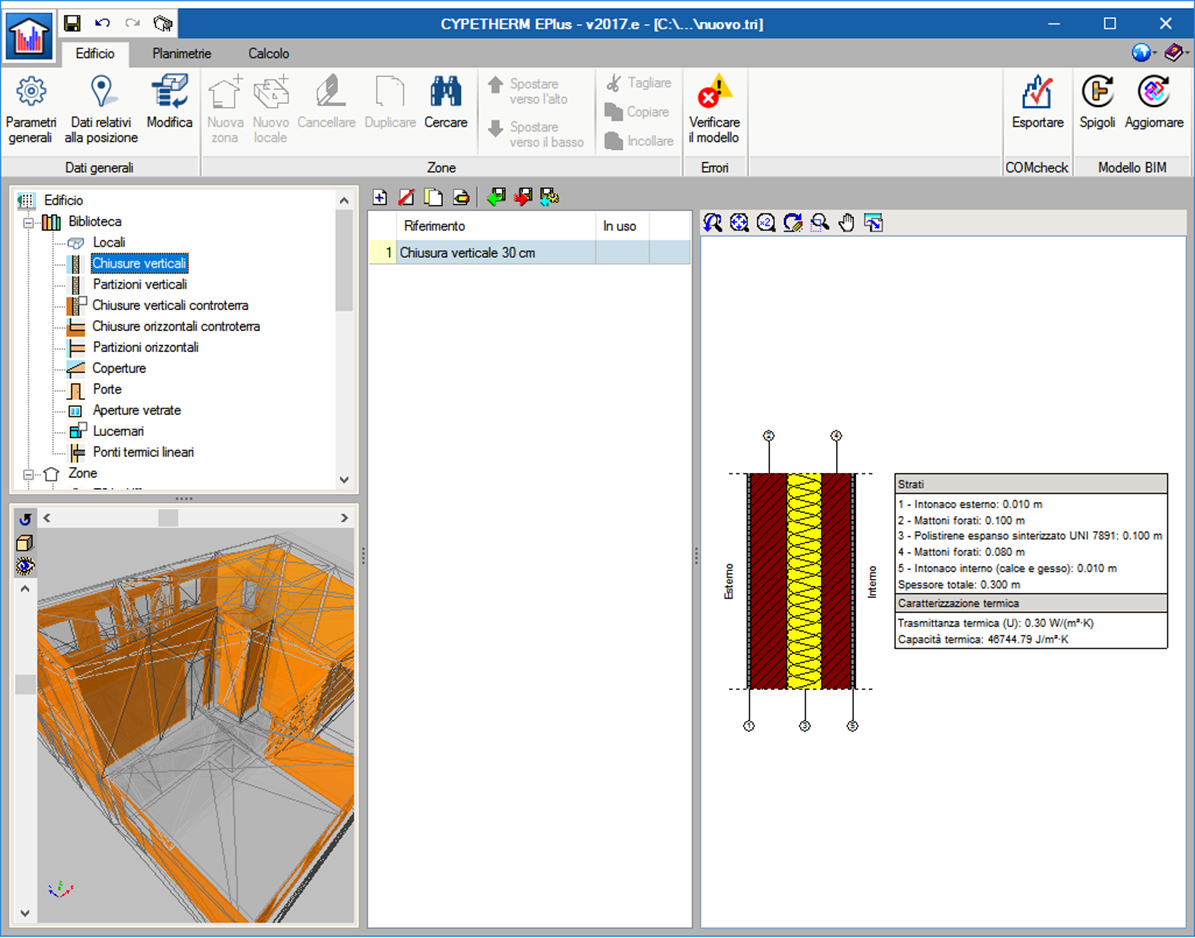Click the edit element pencil icon in list toolbar
This screenshot has width=1195, height=938.
[461, 197]
